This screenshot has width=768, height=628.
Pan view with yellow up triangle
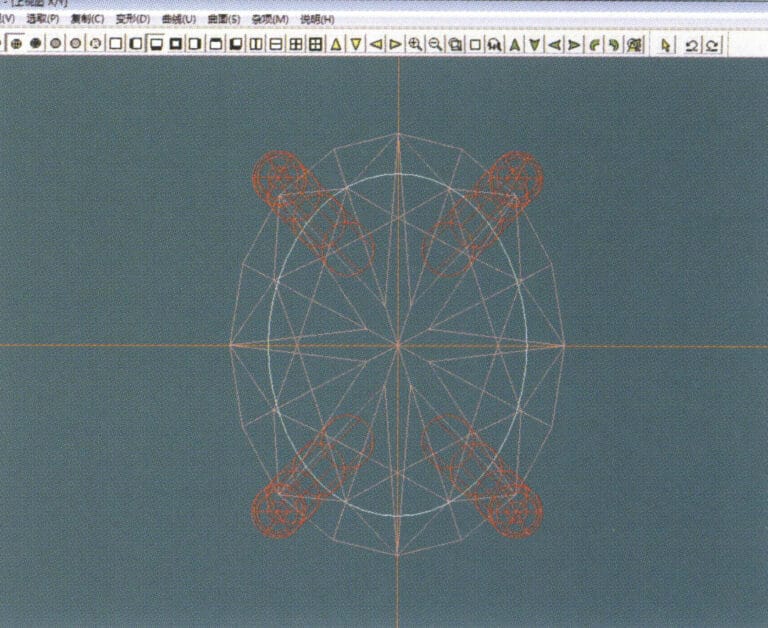coord(336,44)
